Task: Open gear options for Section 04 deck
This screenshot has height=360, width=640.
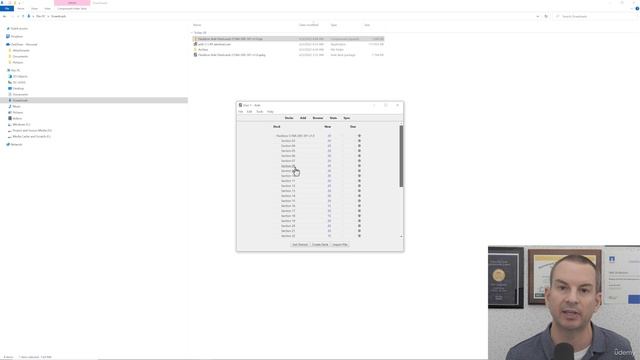Action: (359, 146)
